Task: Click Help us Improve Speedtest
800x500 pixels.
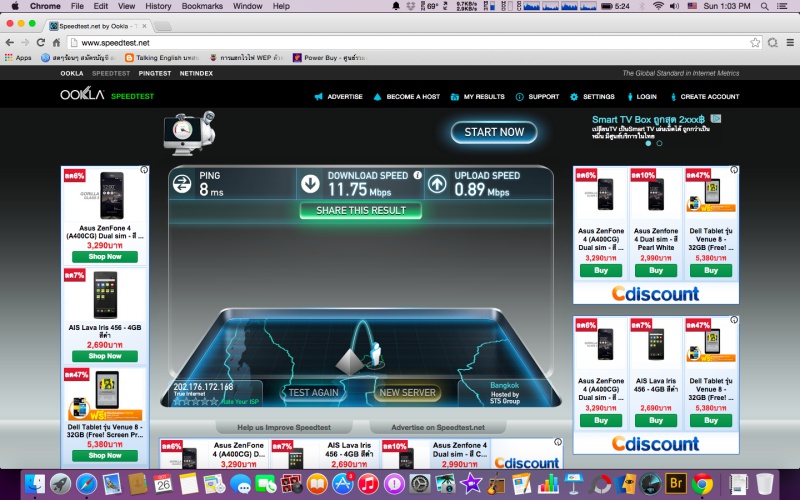Action: coord(284,428)
